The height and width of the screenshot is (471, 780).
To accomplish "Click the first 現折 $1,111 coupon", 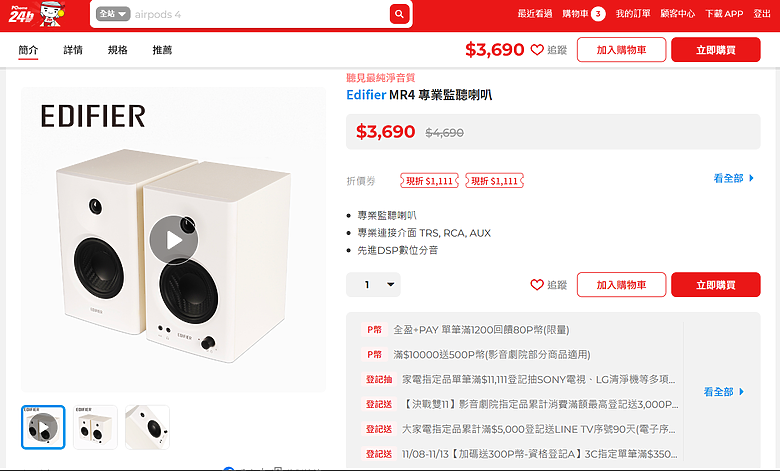I will click(x=429, y=181).
